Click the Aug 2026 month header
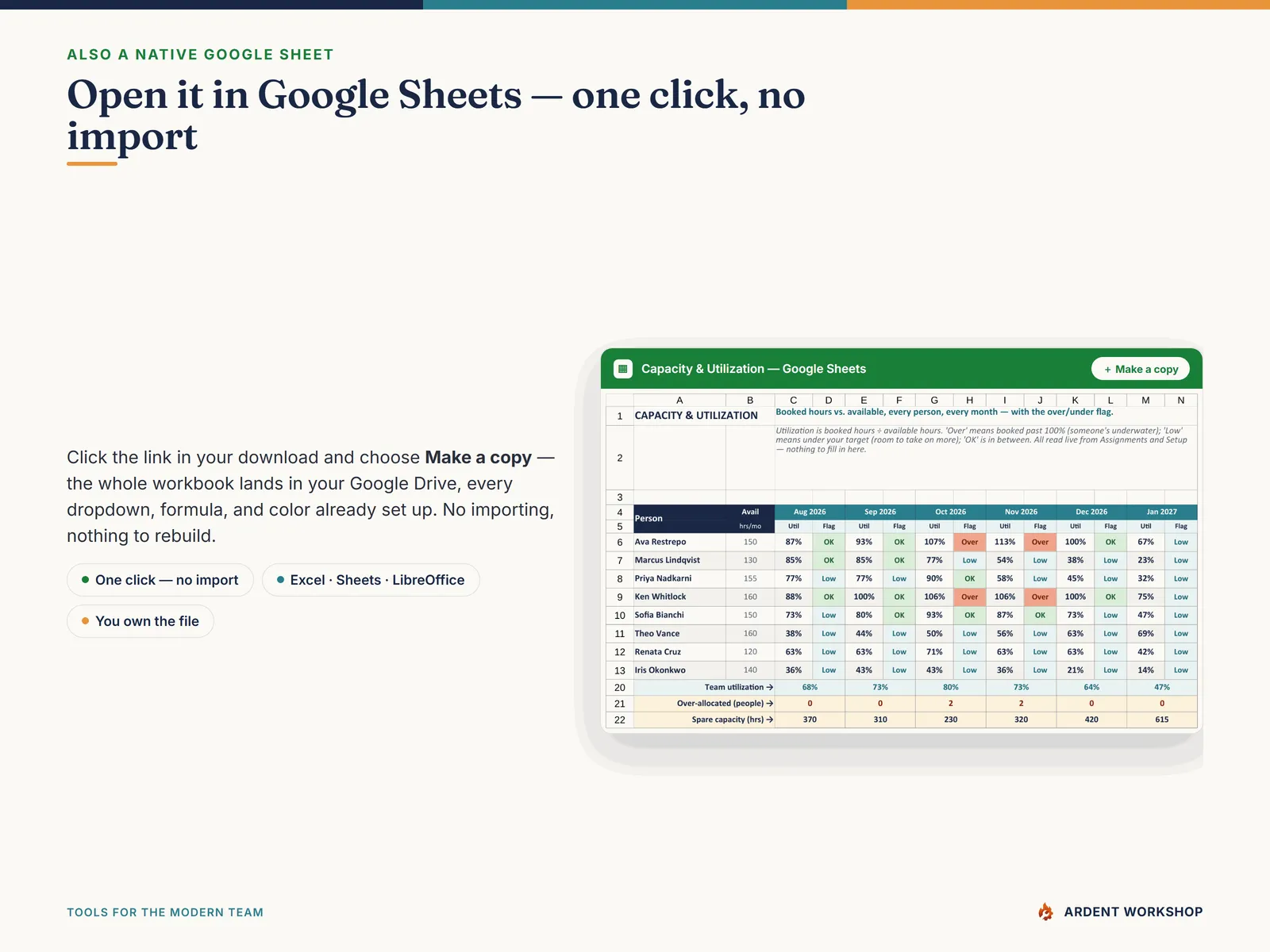Viewport: 1270px width, 952px height. [x=810, y=512]
